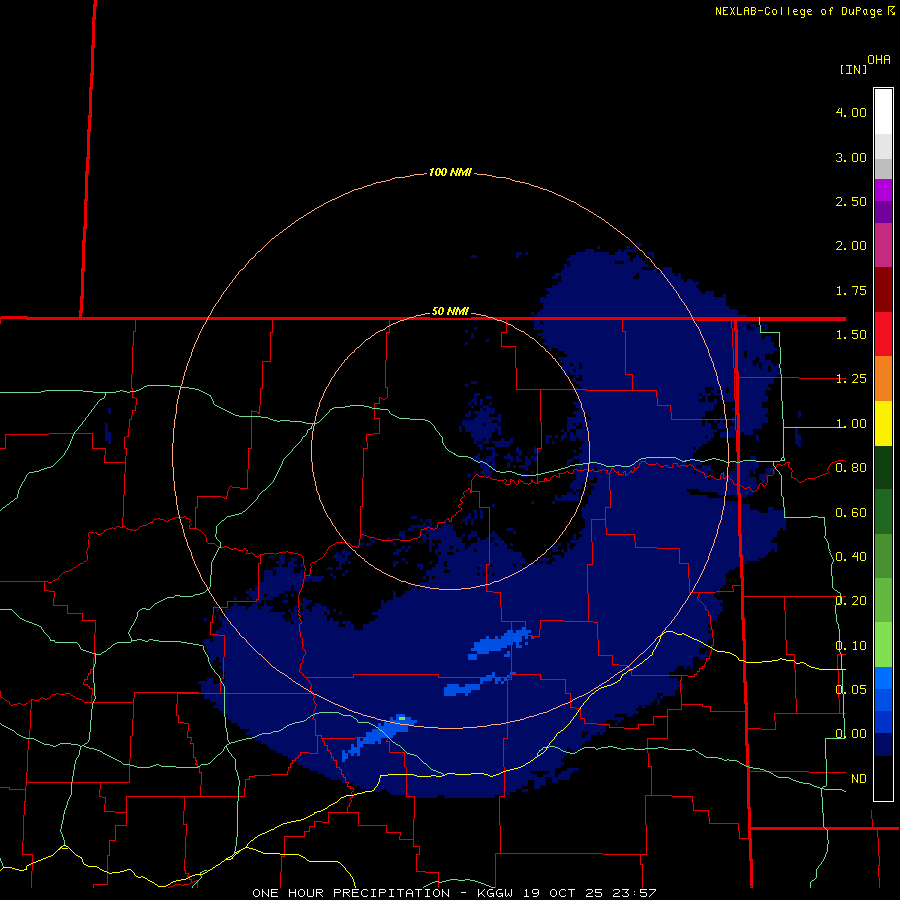Viewport: 900px width, 900px height.
Task: Click the 0.05 legend value
Action: (851, 689)
